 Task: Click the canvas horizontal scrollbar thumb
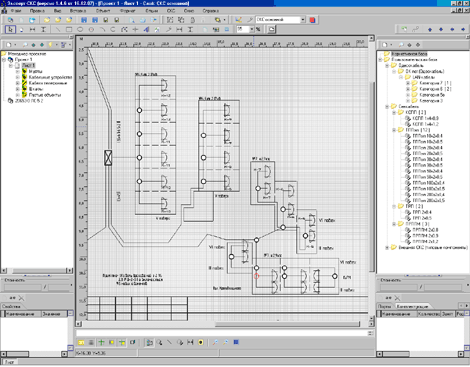click(x=287, y=324)
